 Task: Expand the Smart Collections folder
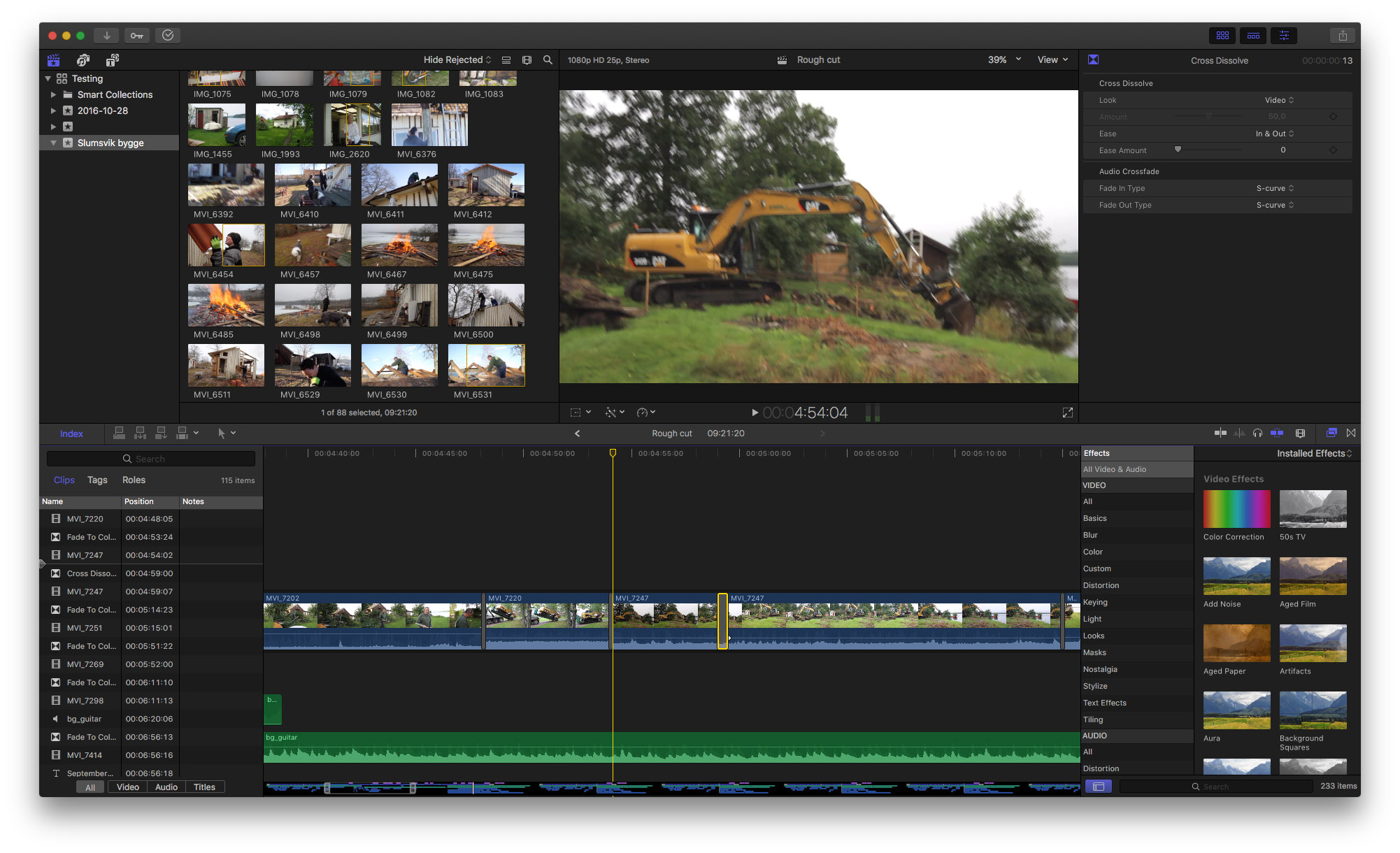click(53, 94)
